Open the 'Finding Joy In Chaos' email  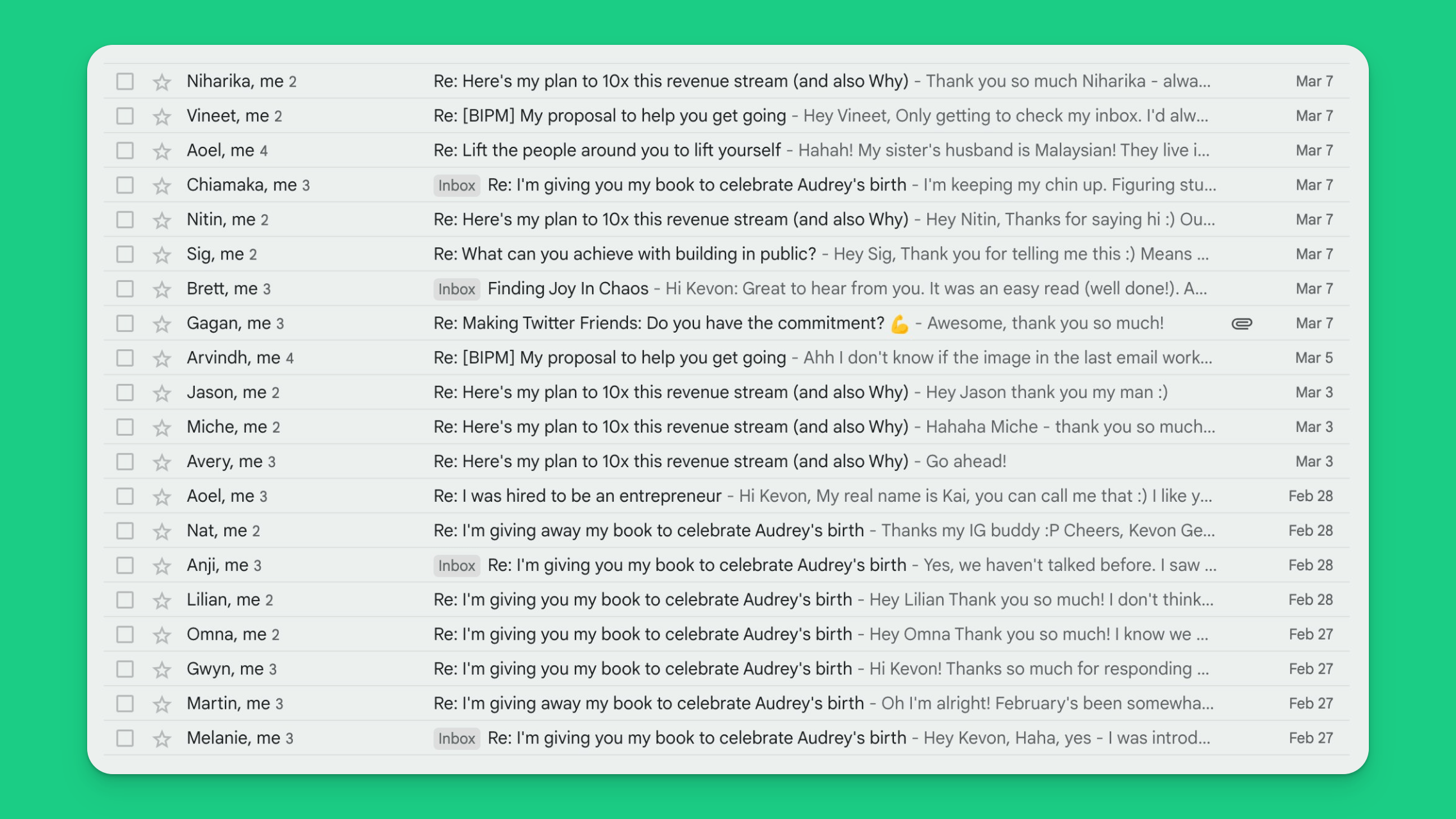(x=568, y=289)
